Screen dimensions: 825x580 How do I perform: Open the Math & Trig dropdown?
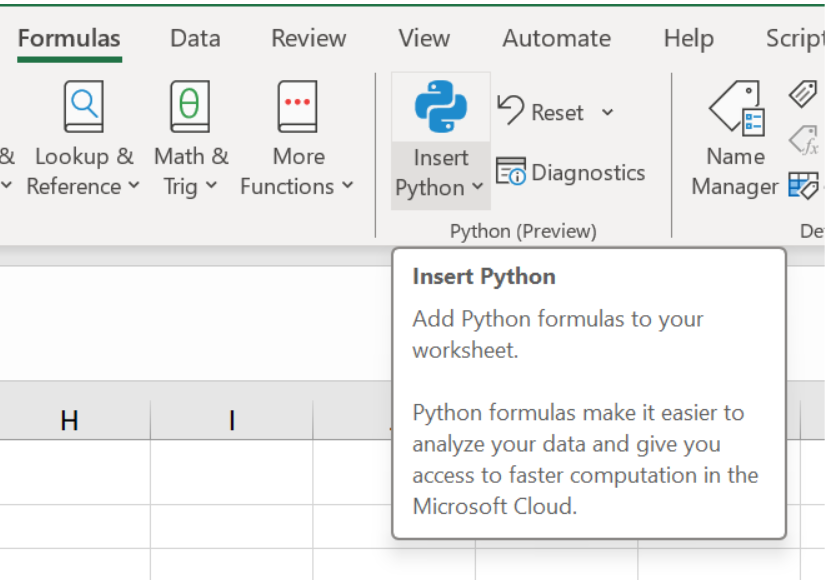click(213, 186)
